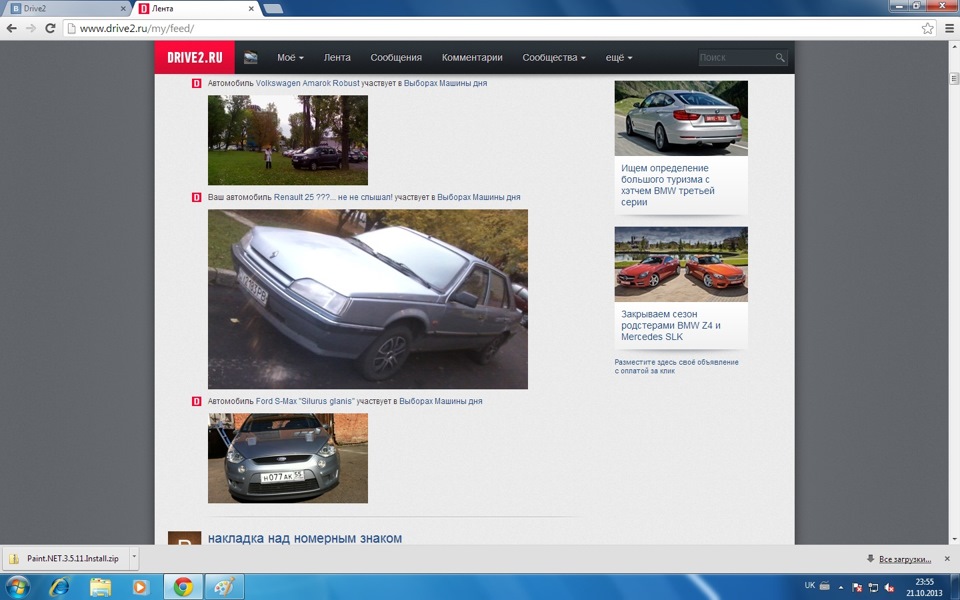
Task: Show hidden system tray icons
Action: [840, 587]
